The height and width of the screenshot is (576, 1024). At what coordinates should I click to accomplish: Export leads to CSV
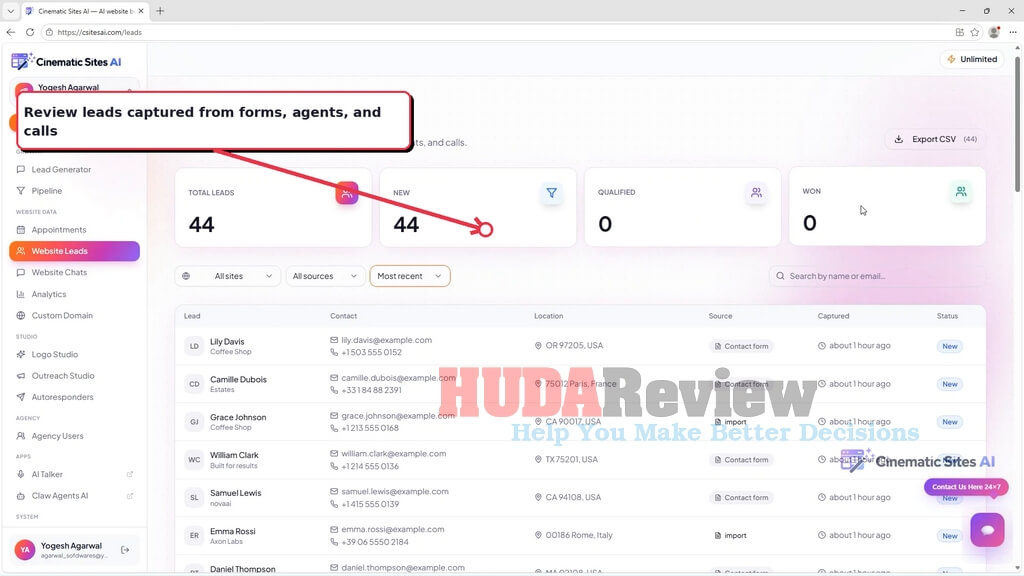(x=935, y=139)
